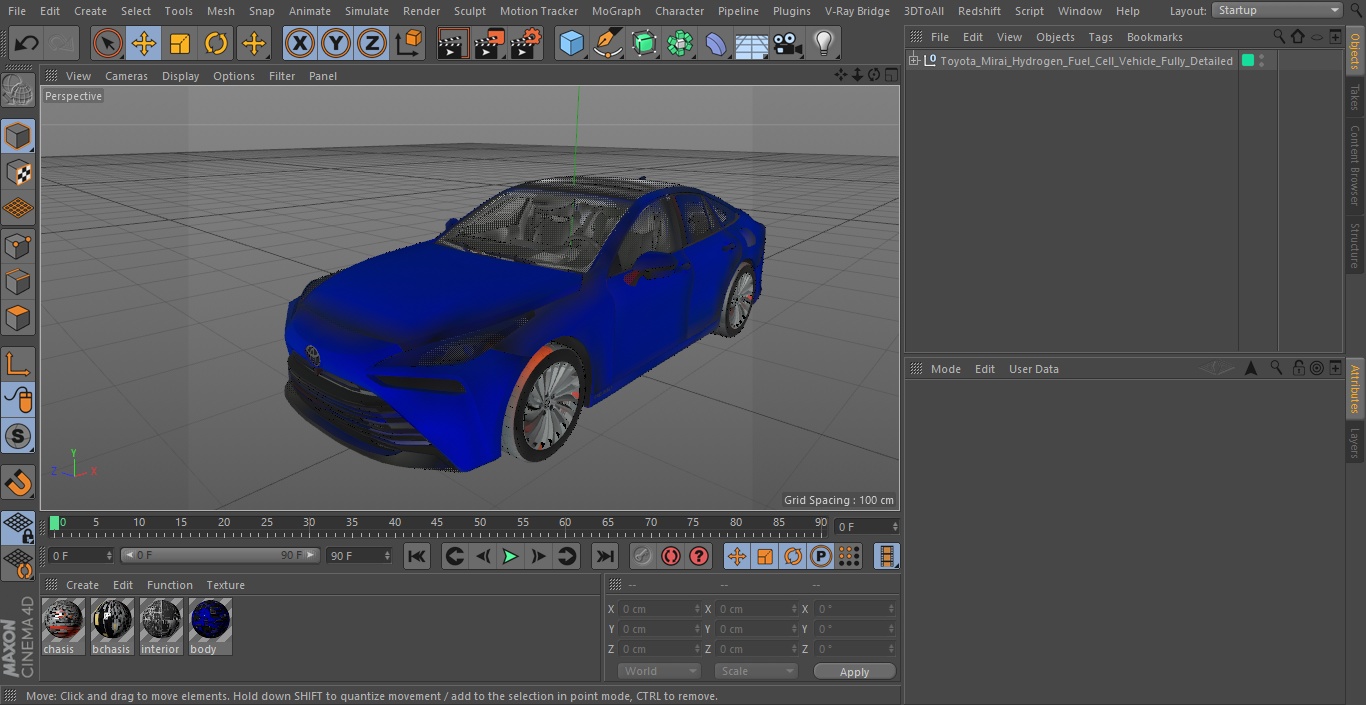Viewport: 1366px width, 705px height.
Task: Add a Floor environment object
Action: (752, 43)
